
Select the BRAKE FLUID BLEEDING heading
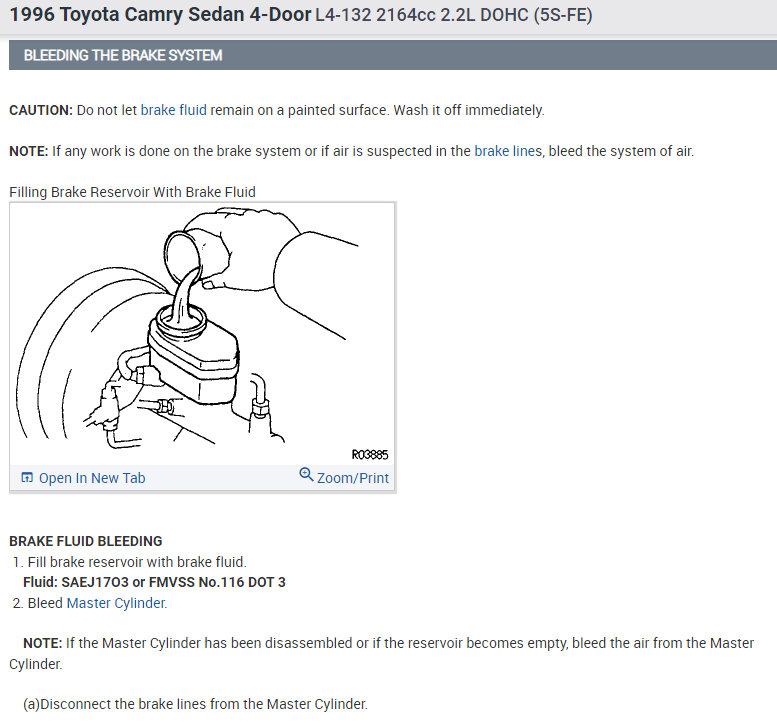click(86, 541)
